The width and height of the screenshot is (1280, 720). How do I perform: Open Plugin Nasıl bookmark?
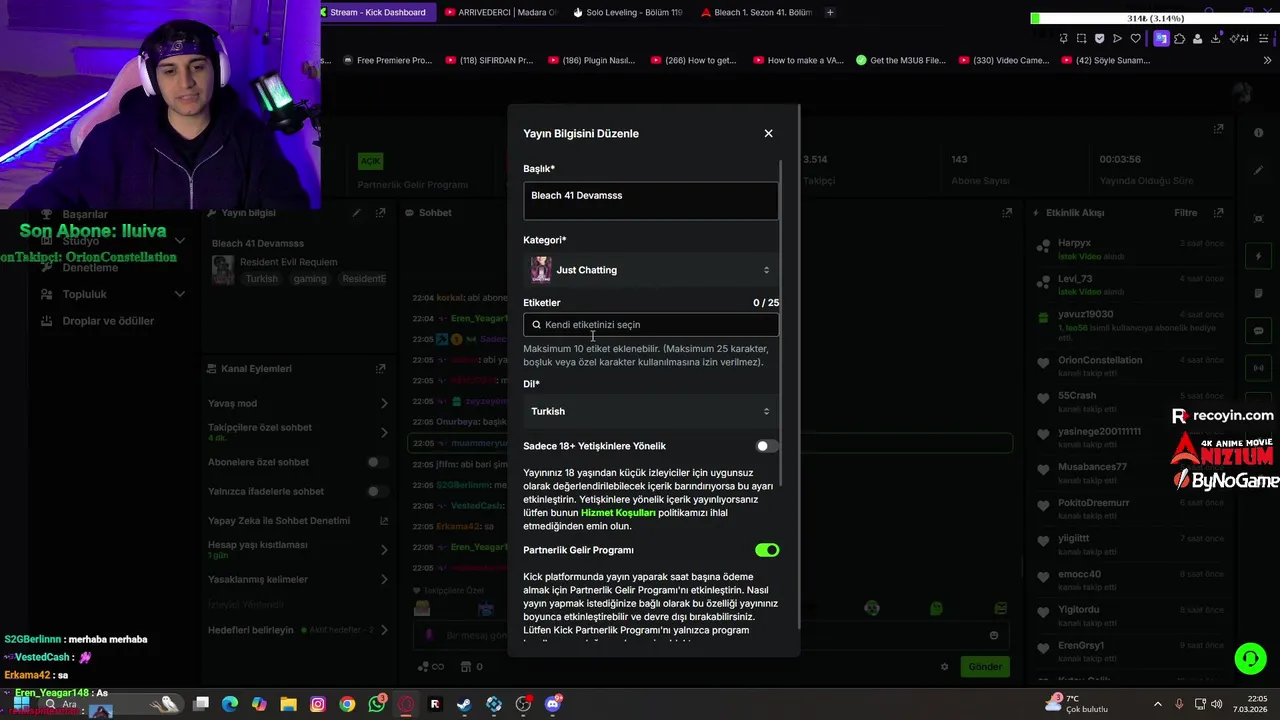(591, 60)
